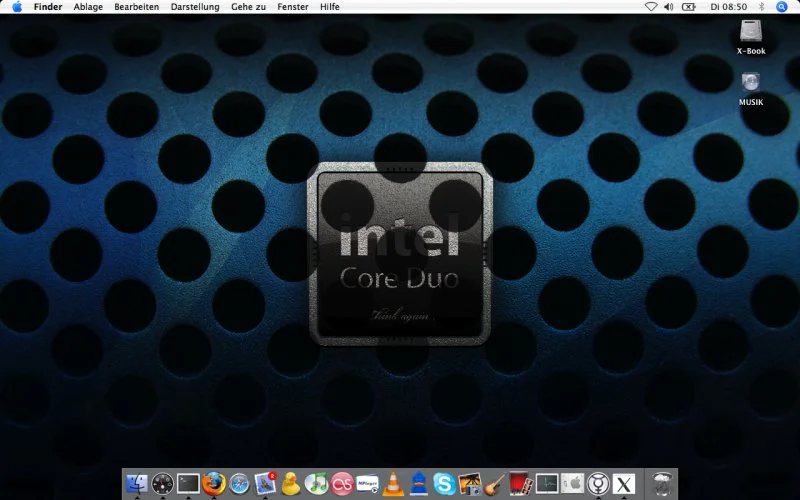Launch Skype from the dock

coord(444,484)
